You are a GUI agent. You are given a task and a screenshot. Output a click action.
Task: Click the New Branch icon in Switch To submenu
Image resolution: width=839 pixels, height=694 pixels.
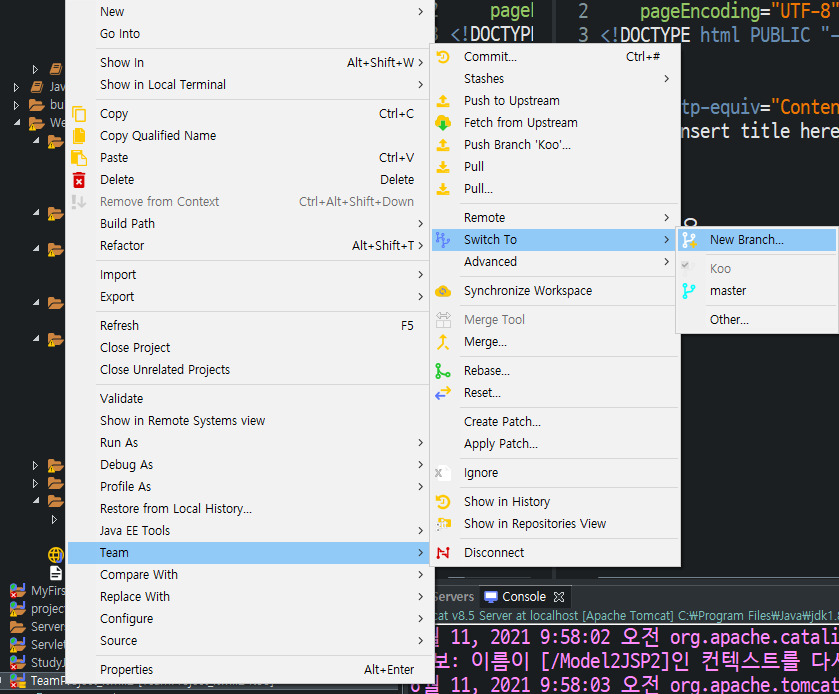tap(688, 238)
